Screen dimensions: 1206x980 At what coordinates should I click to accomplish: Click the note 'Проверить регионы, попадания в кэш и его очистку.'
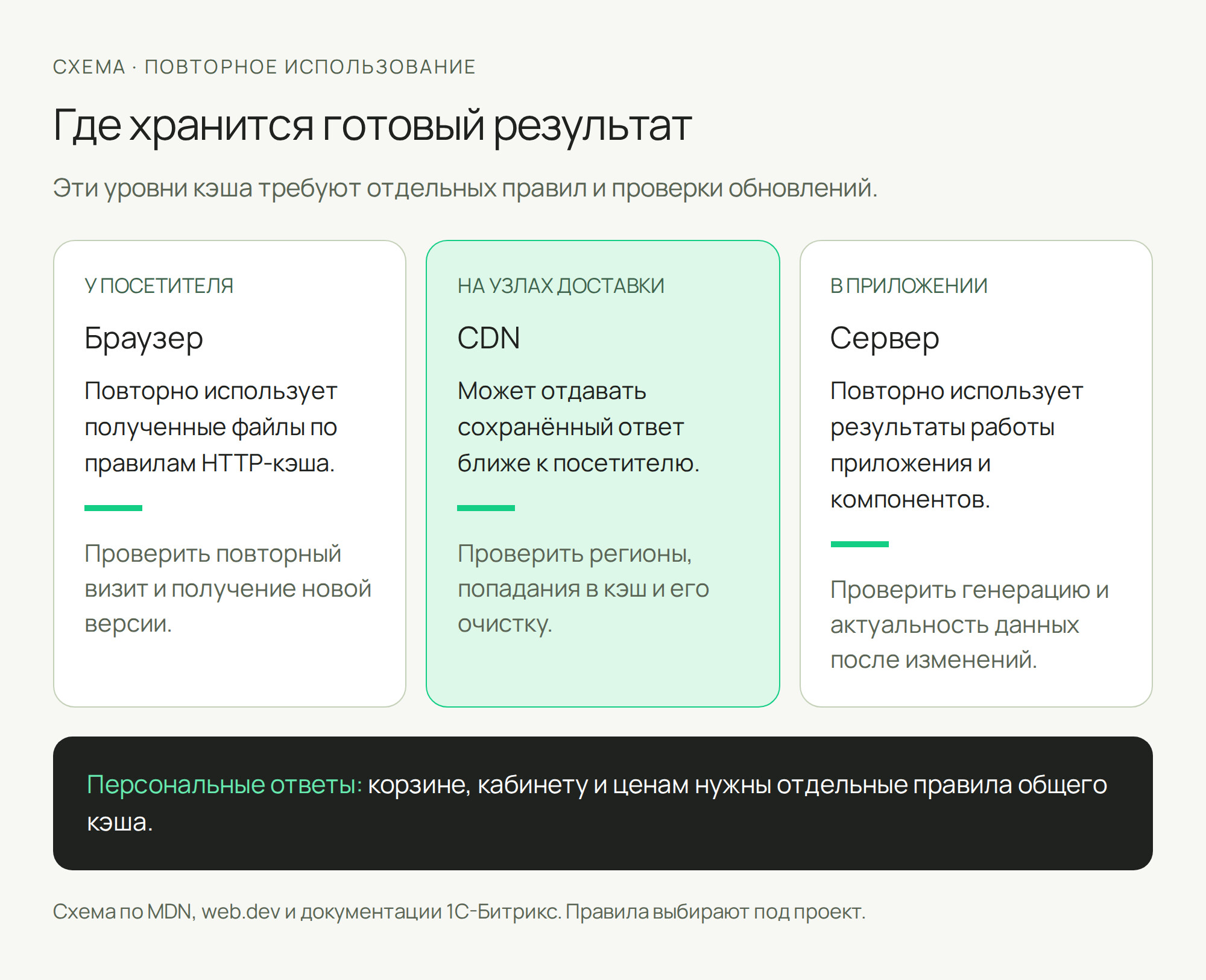pos(583,588)
